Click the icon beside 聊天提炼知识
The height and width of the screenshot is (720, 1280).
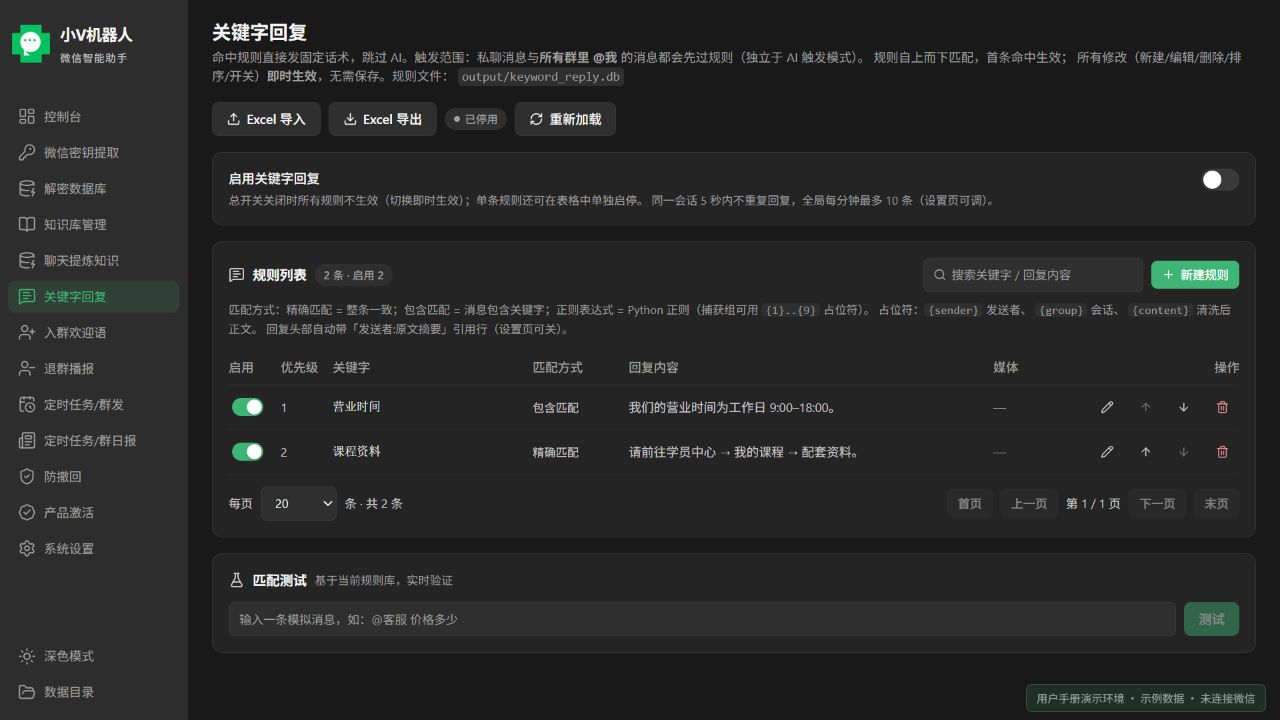(x=27, y=260)
